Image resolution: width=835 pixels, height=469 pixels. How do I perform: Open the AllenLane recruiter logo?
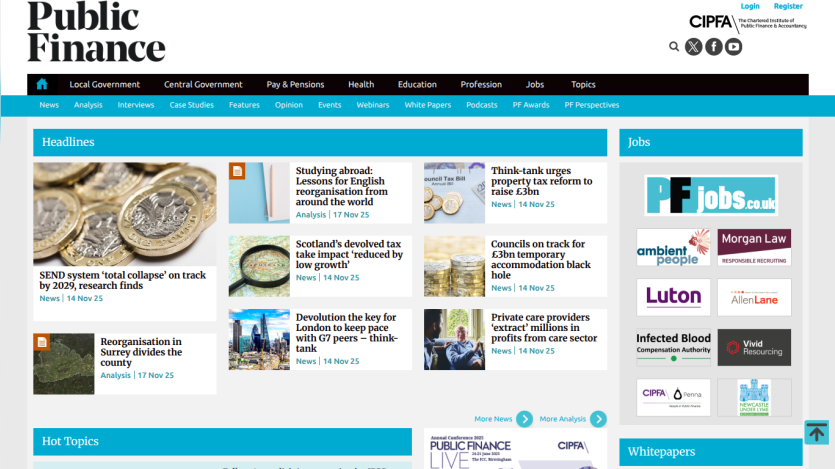coord(754,297)
